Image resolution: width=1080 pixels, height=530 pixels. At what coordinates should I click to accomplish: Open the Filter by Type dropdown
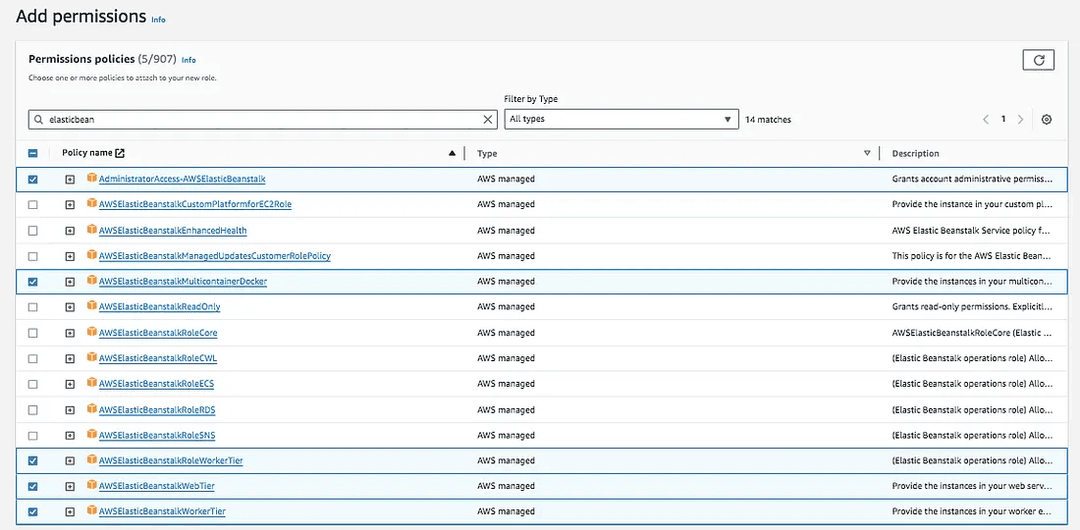[621, 119]
